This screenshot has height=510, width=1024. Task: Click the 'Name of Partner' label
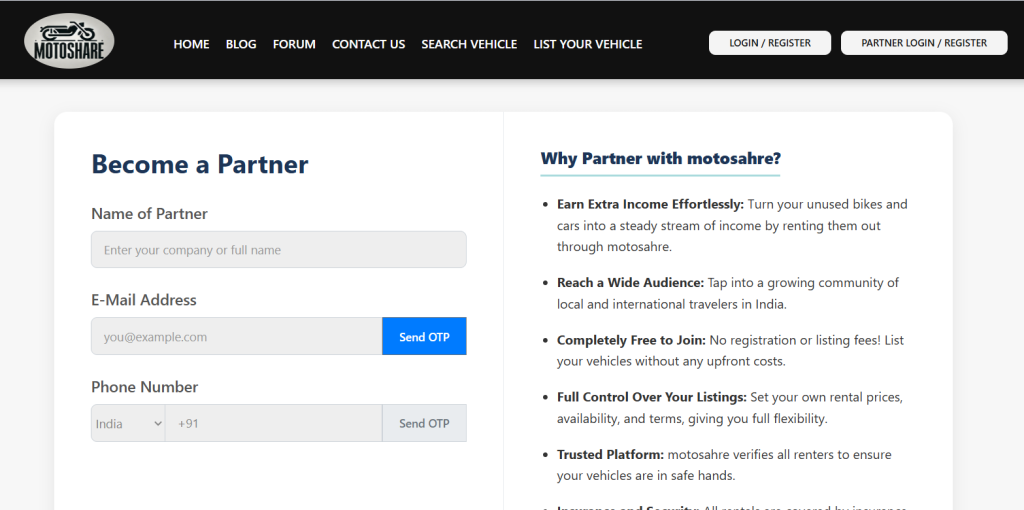click(x=150, y=214)
